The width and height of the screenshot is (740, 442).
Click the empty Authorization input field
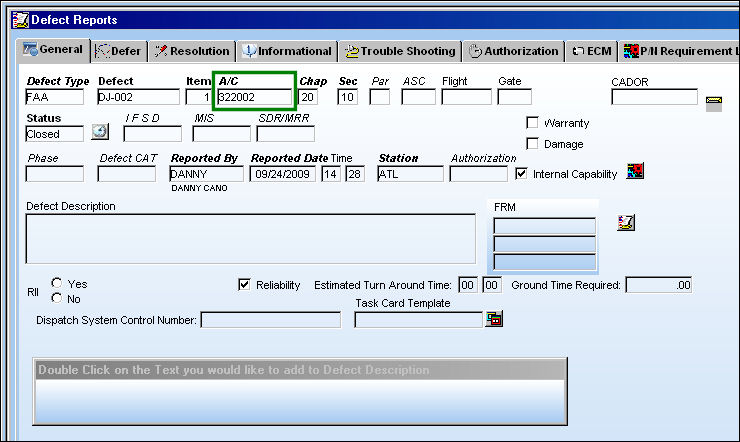479,174
